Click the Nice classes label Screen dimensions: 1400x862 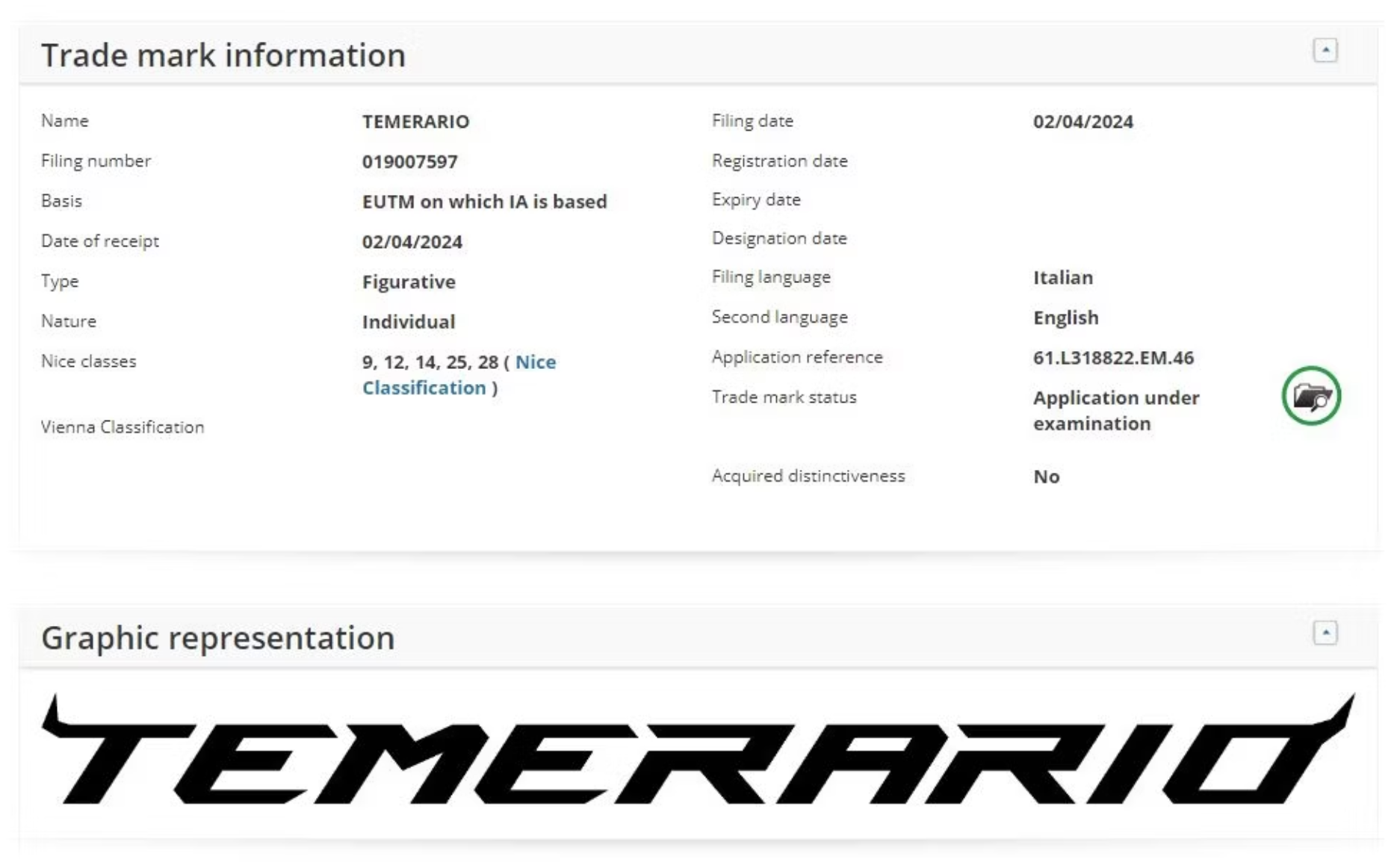[x=89, y=362]
